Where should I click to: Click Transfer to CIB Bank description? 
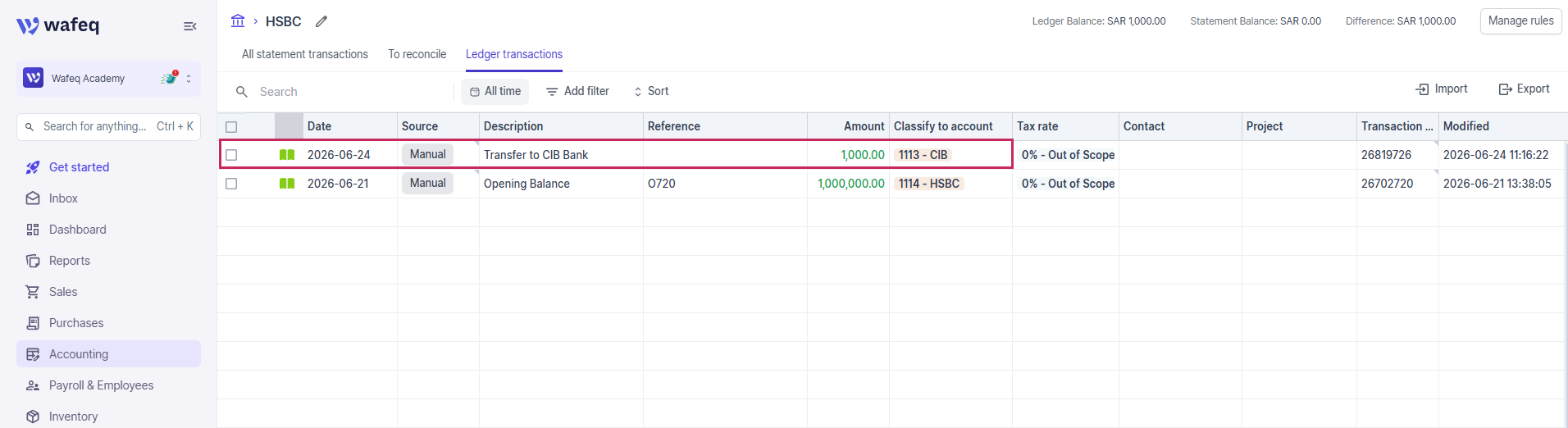pyautogui.click(x=536, y=155)
